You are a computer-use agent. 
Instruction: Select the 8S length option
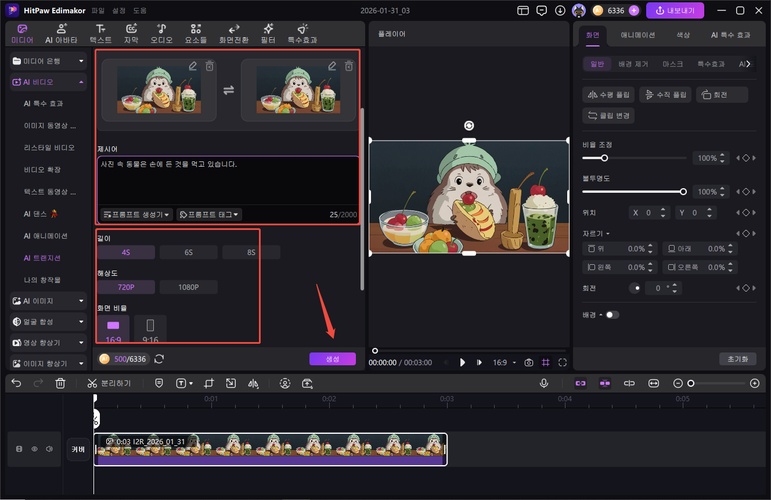[251, 252]
